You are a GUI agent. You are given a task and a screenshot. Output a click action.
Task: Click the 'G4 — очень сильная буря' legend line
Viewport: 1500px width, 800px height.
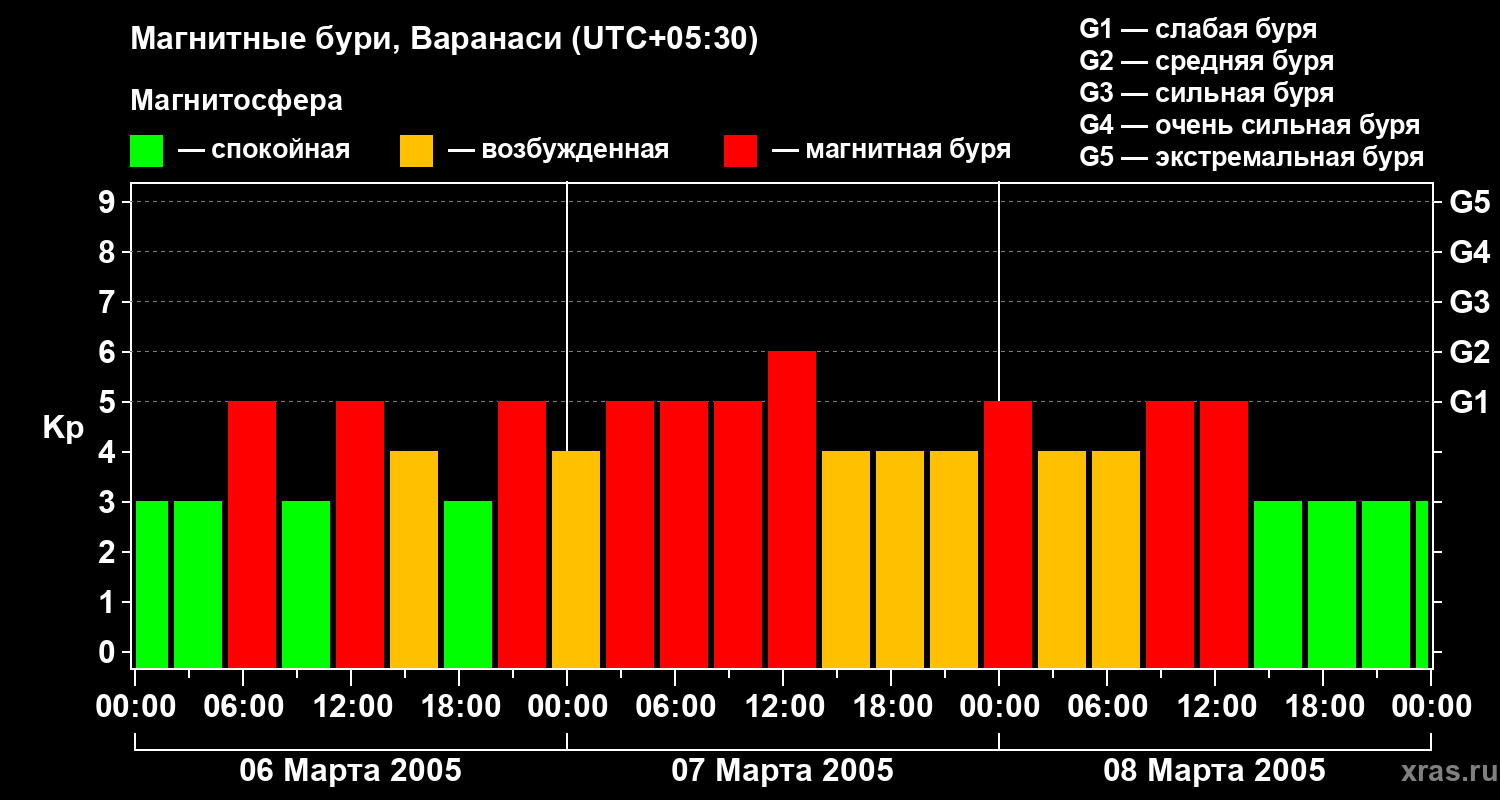[x=1249, y=125]
